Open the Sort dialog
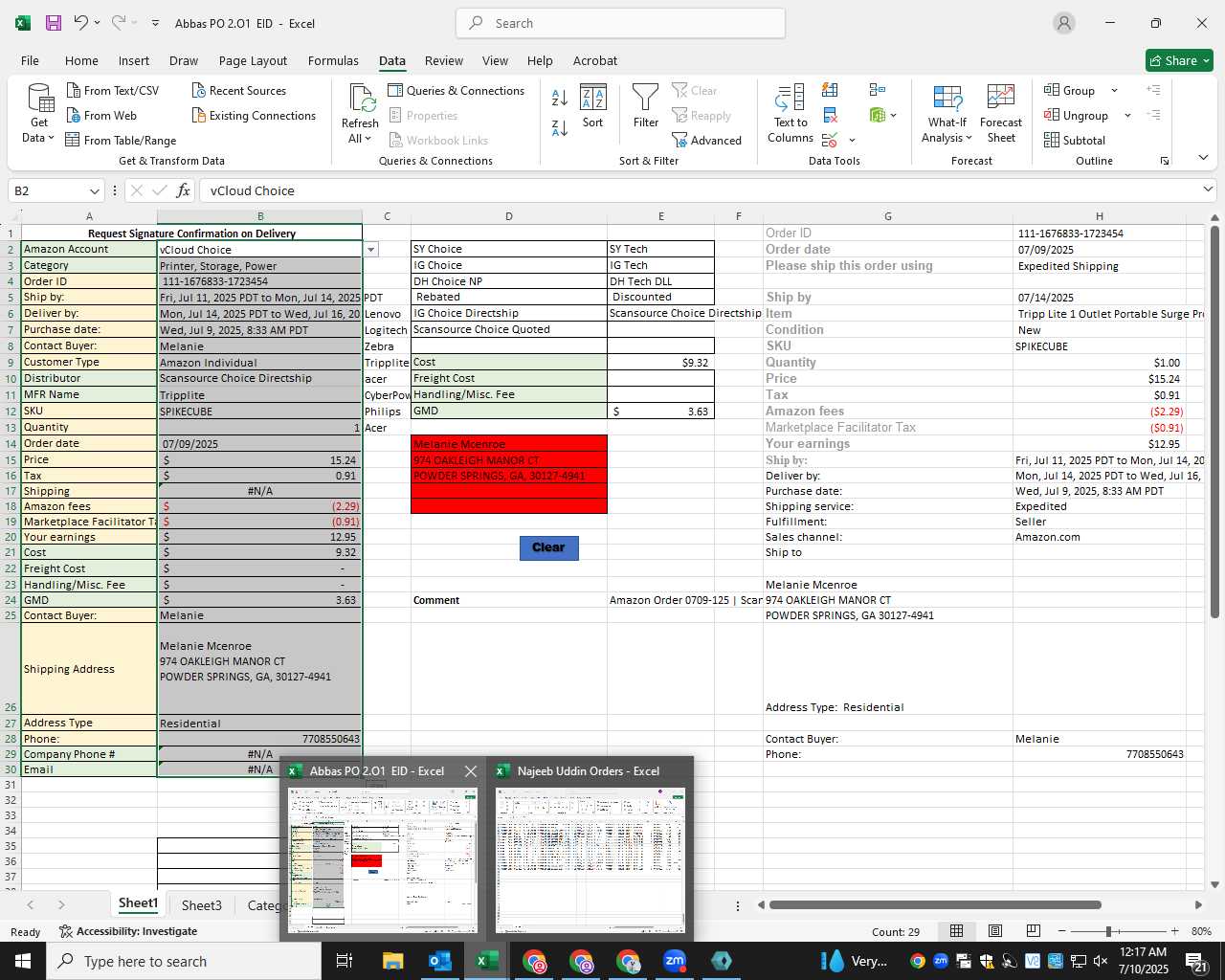The height and width of the screenshot is (980, 1225). (x=593, y=106)
